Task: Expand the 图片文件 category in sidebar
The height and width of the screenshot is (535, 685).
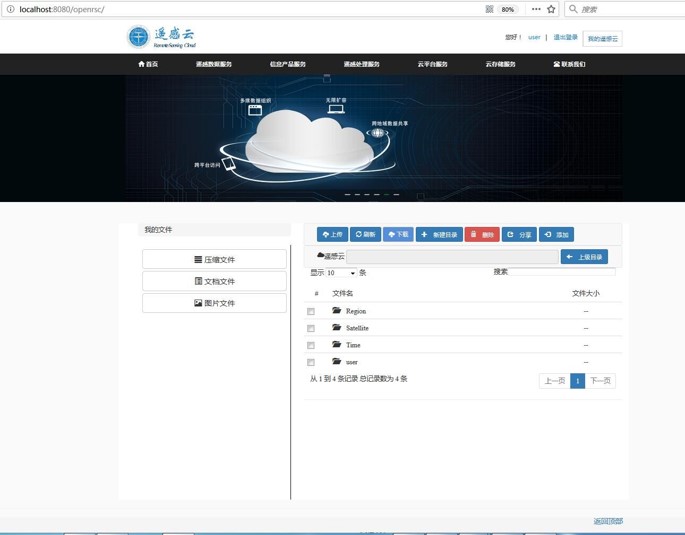Action: tap(214, 303)
